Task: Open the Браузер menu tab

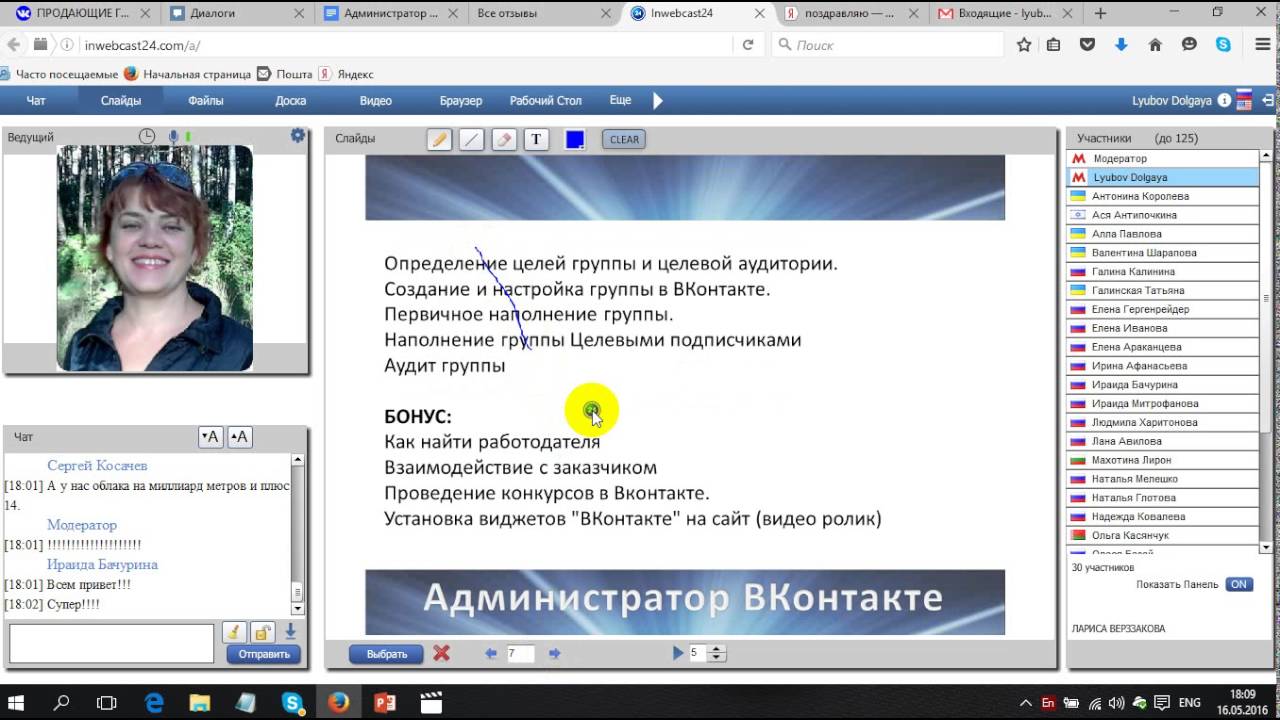Action: pyautogui.click(x=461, y=101)
